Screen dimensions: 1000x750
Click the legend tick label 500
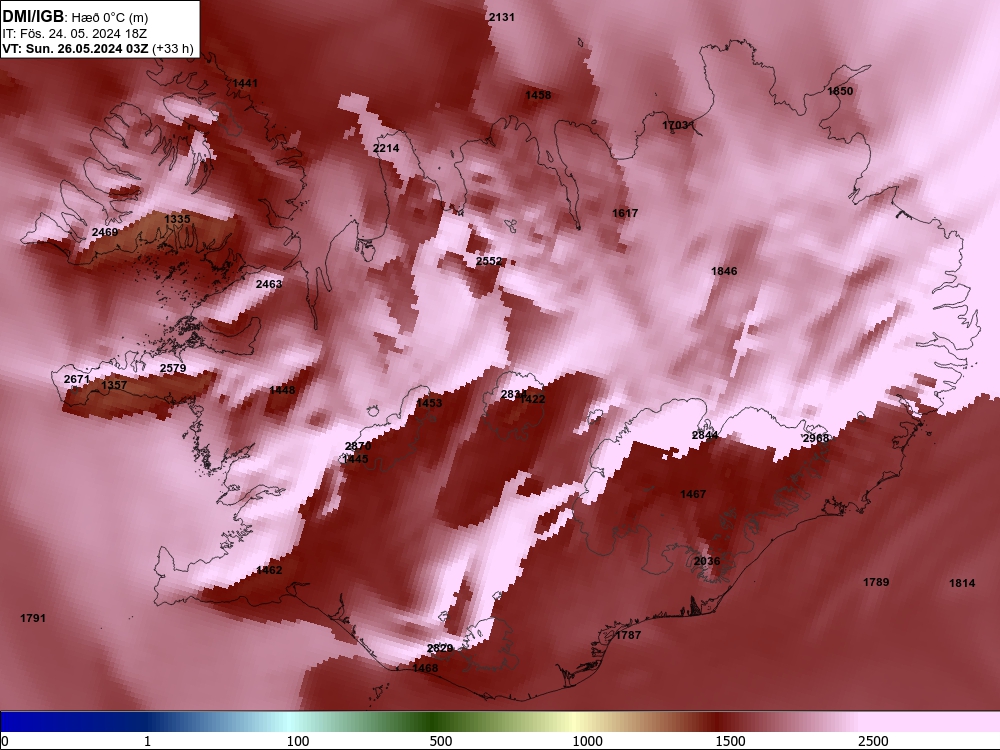tap(441, 741)
